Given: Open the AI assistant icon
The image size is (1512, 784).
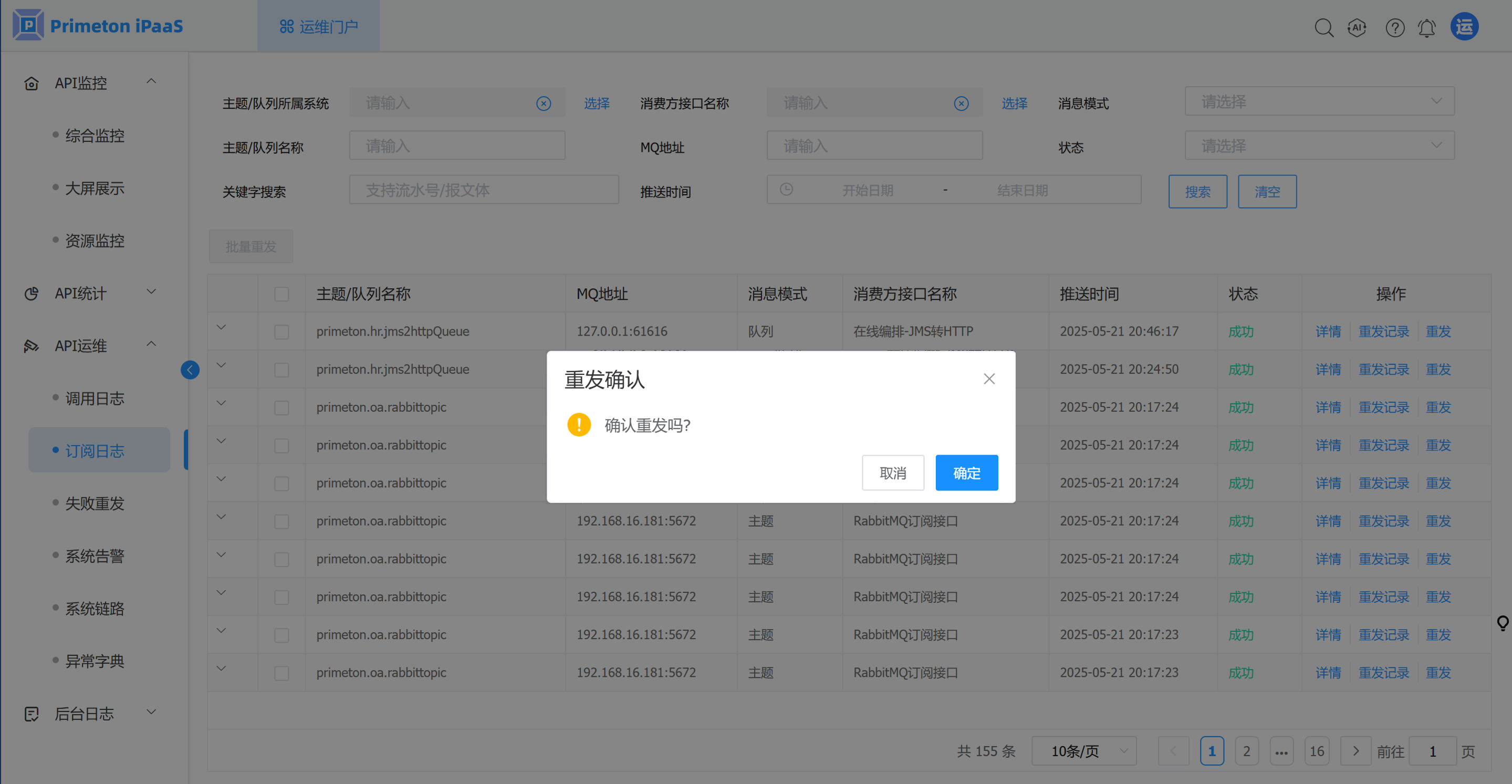Looking at the screenshot, I should 1357,28.
